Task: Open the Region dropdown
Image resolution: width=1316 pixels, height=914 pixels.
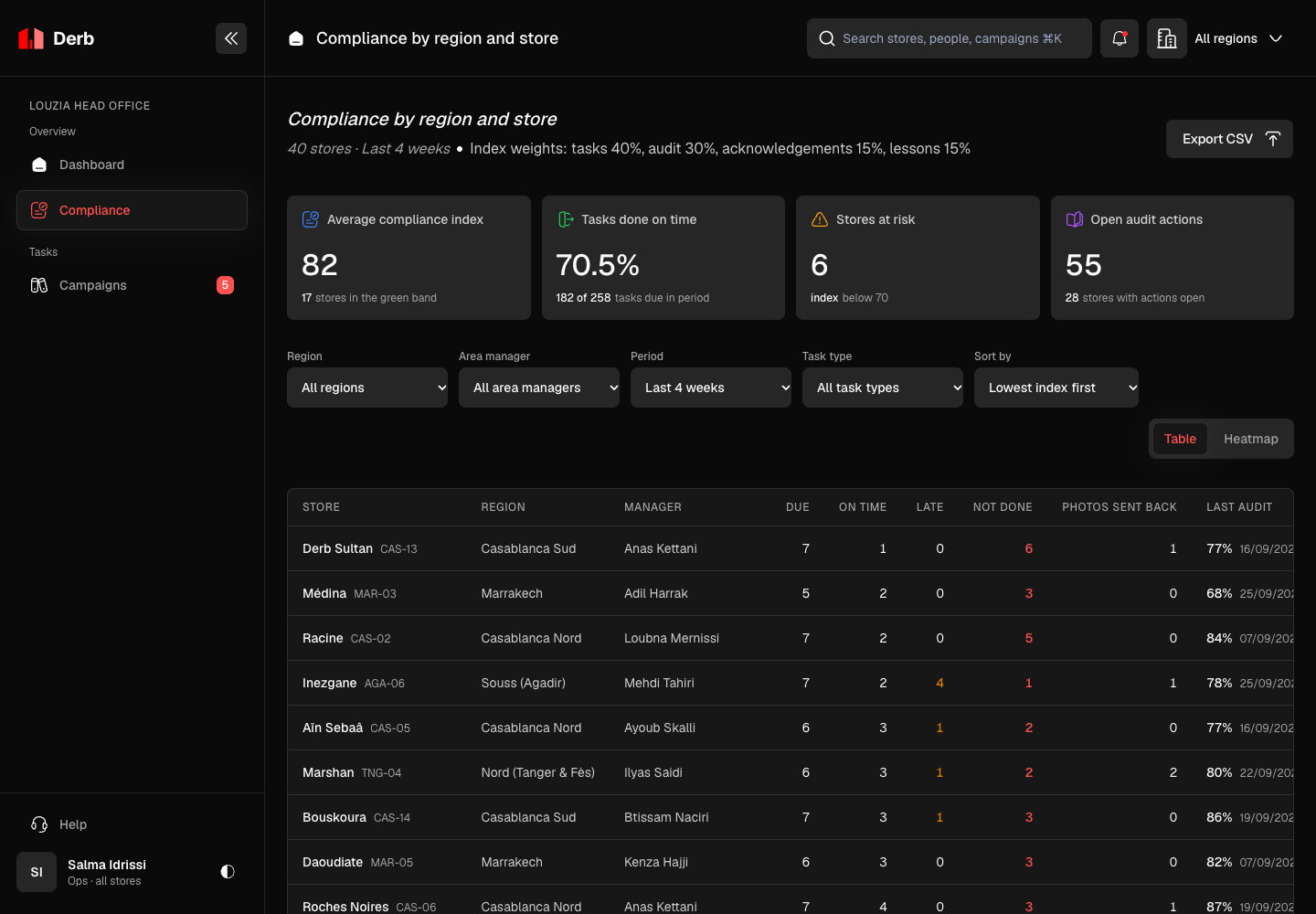Action: 367,388
